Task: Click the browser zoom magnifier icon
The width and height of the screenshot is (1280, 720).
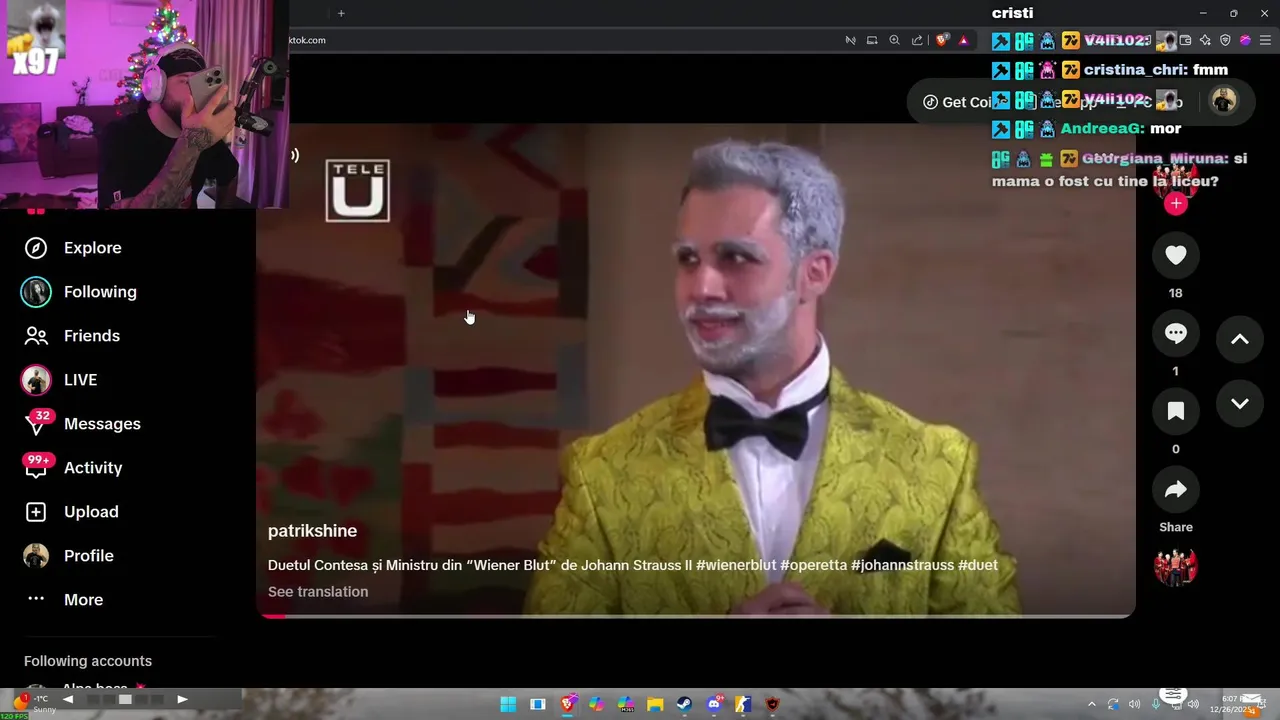Action: 894,40
